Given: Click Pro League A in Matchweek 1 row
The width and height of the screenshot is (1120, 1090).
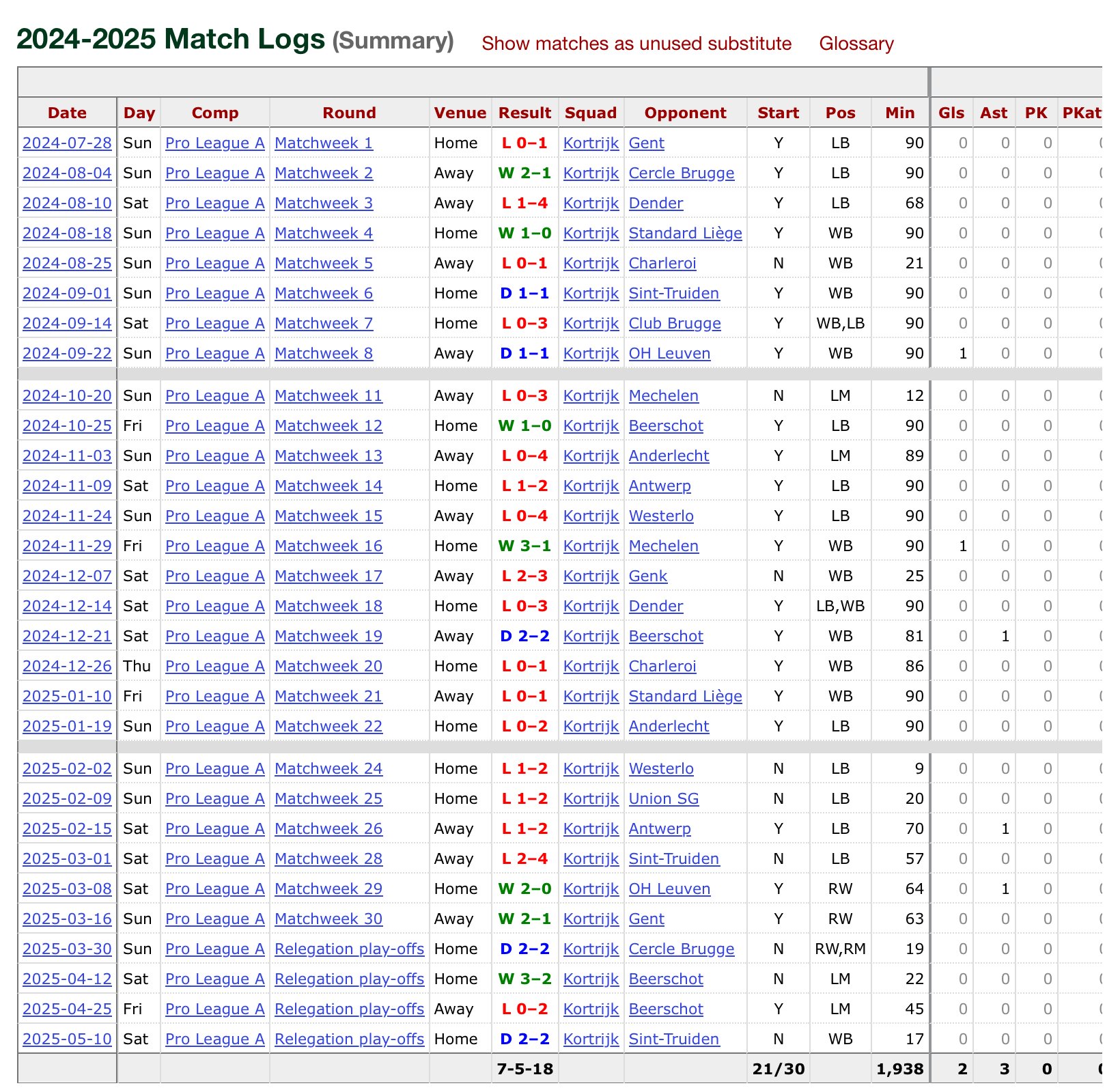Looking at the screenshot, I should point(214,143).
